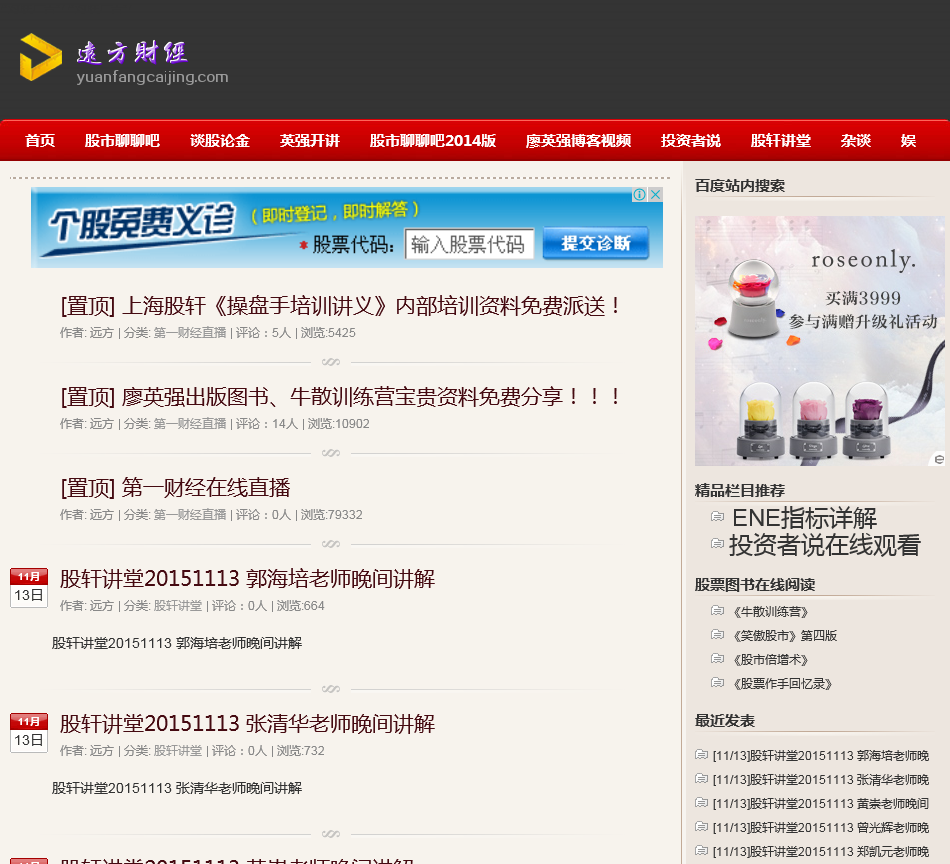950x864 pixels.
Task: Open 《笑傲股市》第四版 book link
Action: [x=785, y=636]
